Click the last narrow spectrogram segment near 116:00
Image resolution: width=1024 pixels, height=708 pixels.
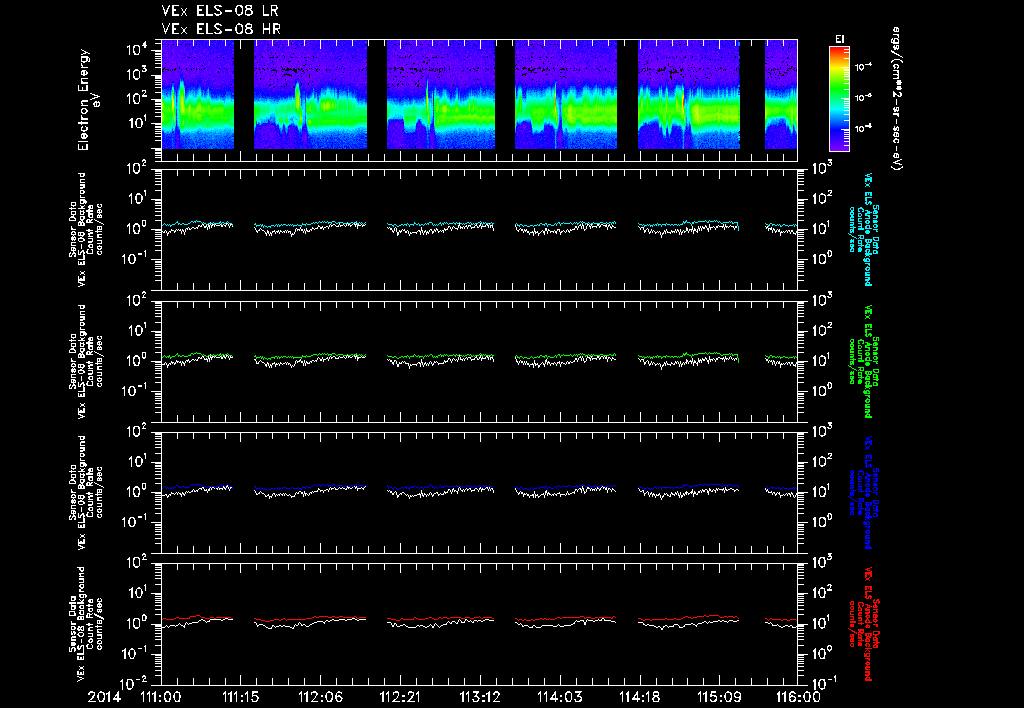pyautogui.click(x=781, y=94)
